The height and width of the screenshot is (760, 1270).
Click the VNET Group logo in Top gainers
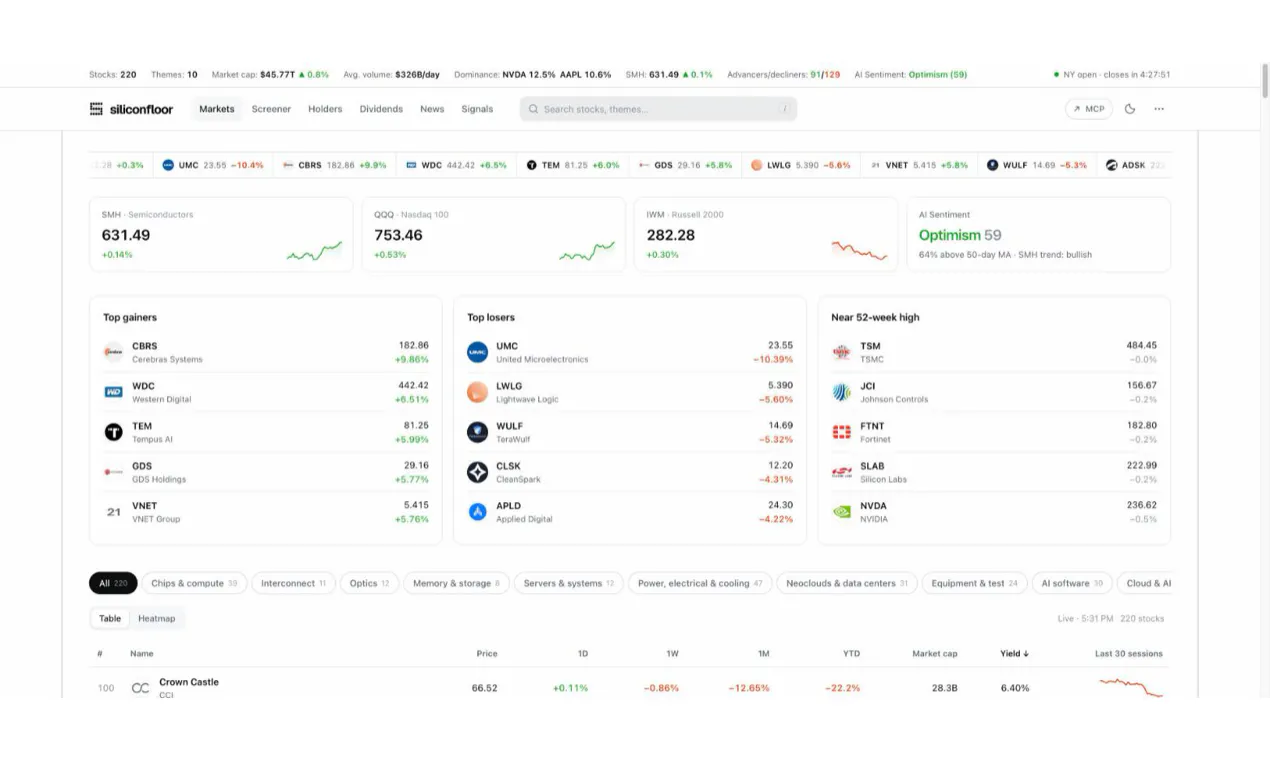[x=113, y=512]
